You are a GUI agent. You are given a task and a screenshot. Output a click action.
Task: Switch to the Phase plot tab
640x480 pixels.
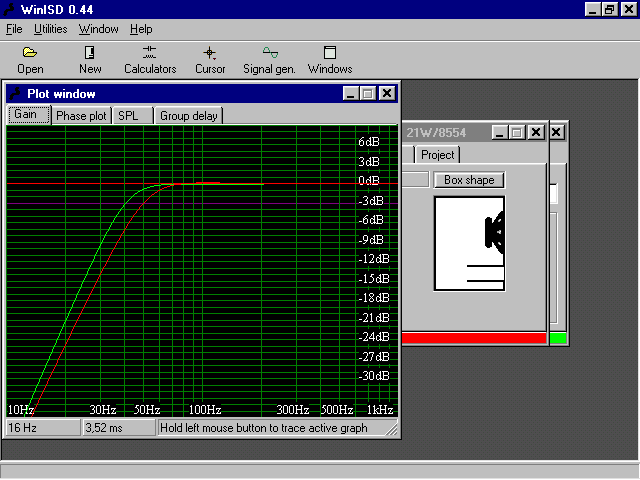(x=81, y=116)
